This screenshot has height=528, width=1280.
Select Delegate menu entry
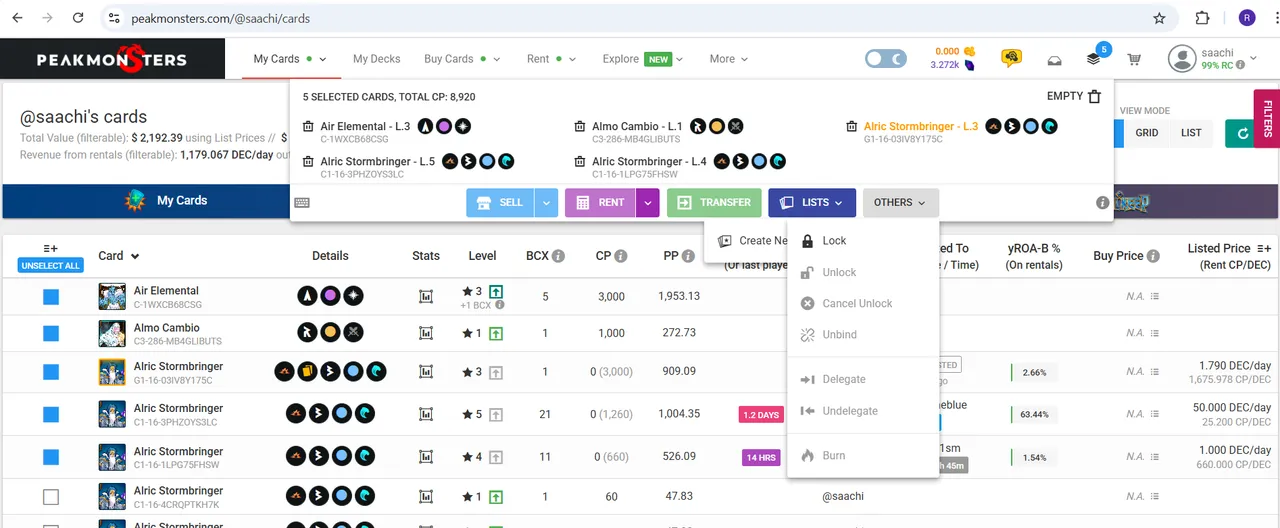tap(863, 379)
